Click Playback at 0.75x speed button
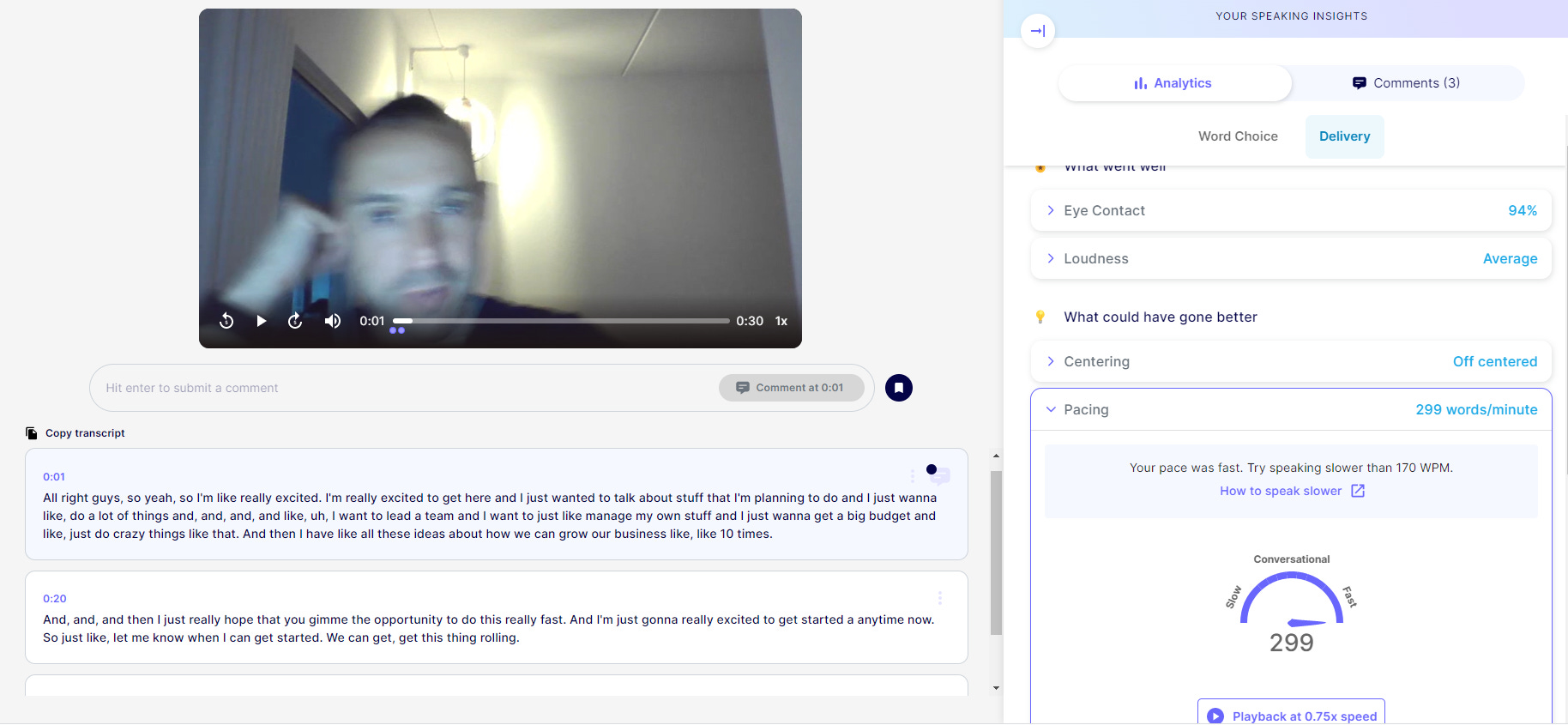The image size is (1568, 725). [1291, 712]
